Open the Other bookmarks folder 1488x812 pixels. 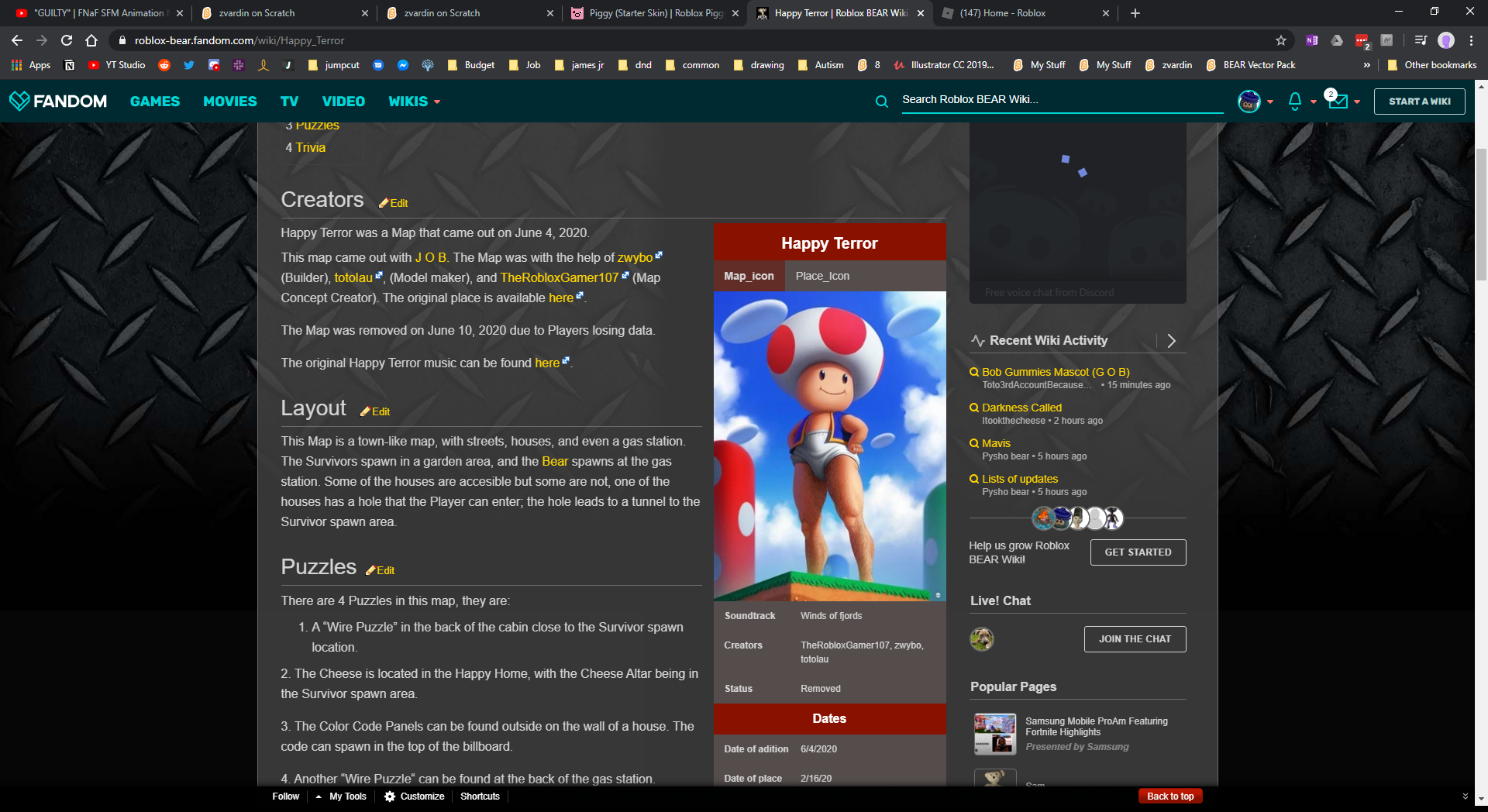point(1432,65)
